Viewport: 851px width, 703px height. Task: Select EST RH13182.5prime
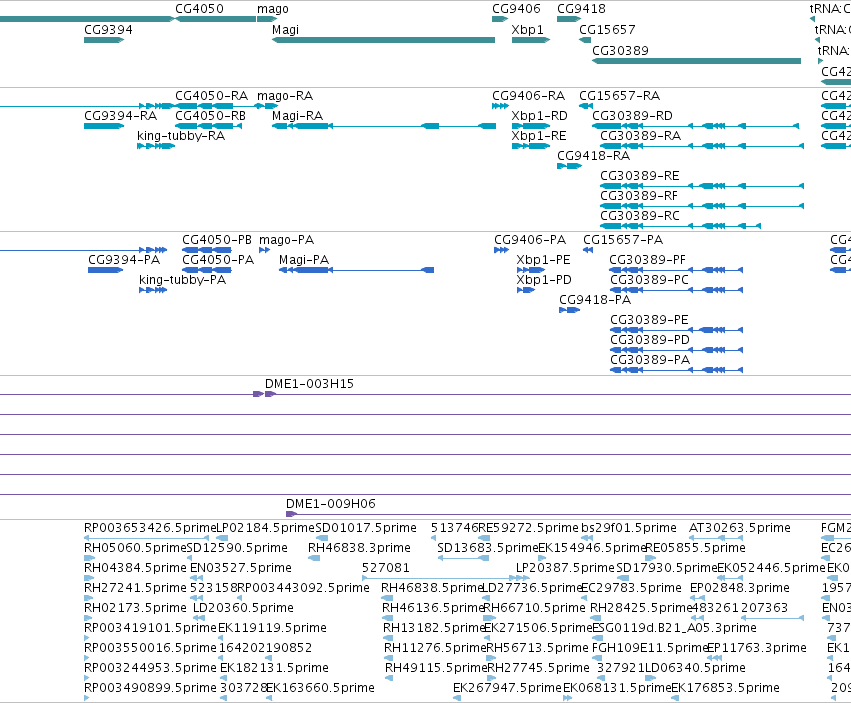click(x=433, y=628)
